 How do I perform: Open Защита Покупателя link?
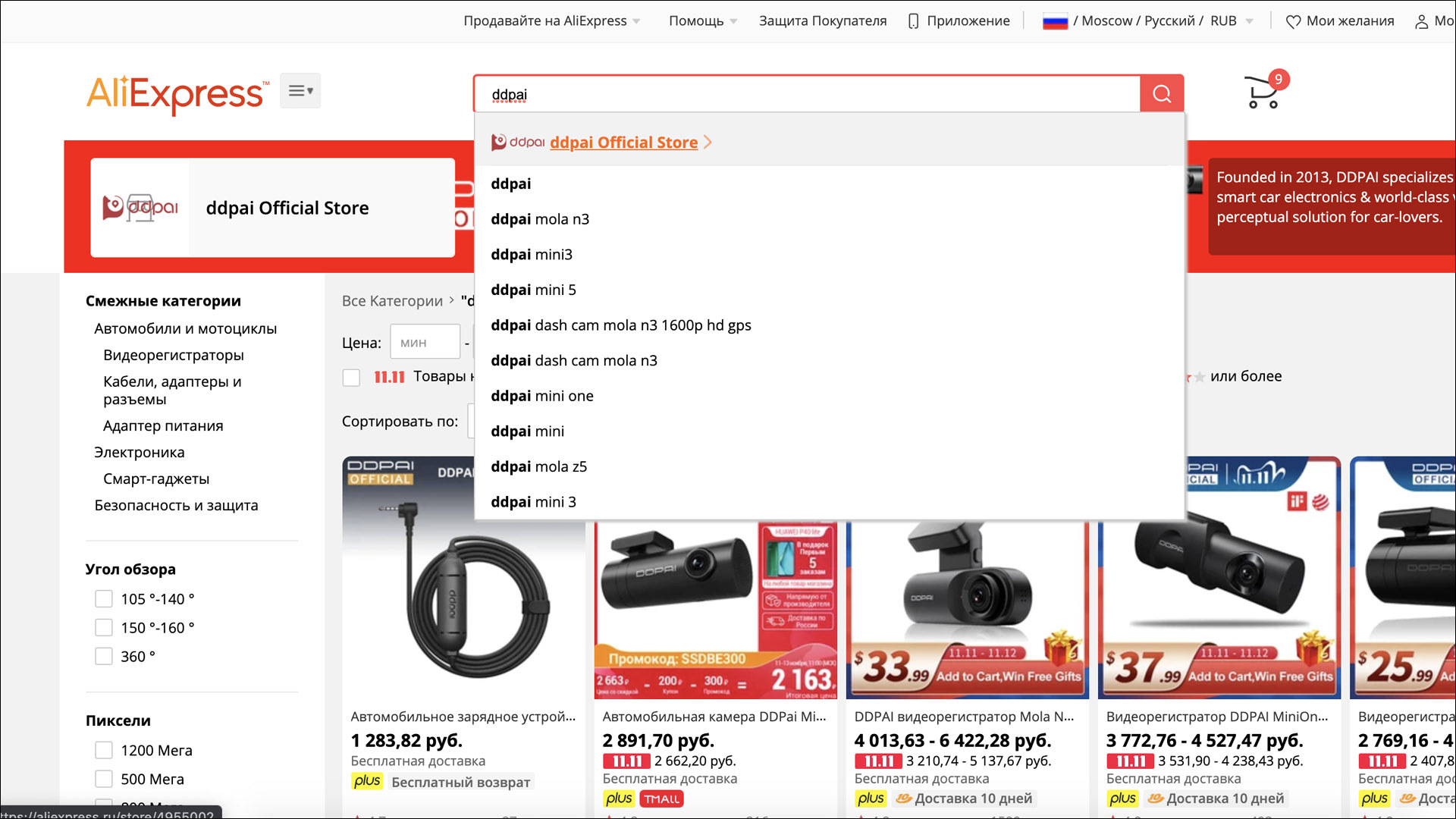(x=823, y=21)
